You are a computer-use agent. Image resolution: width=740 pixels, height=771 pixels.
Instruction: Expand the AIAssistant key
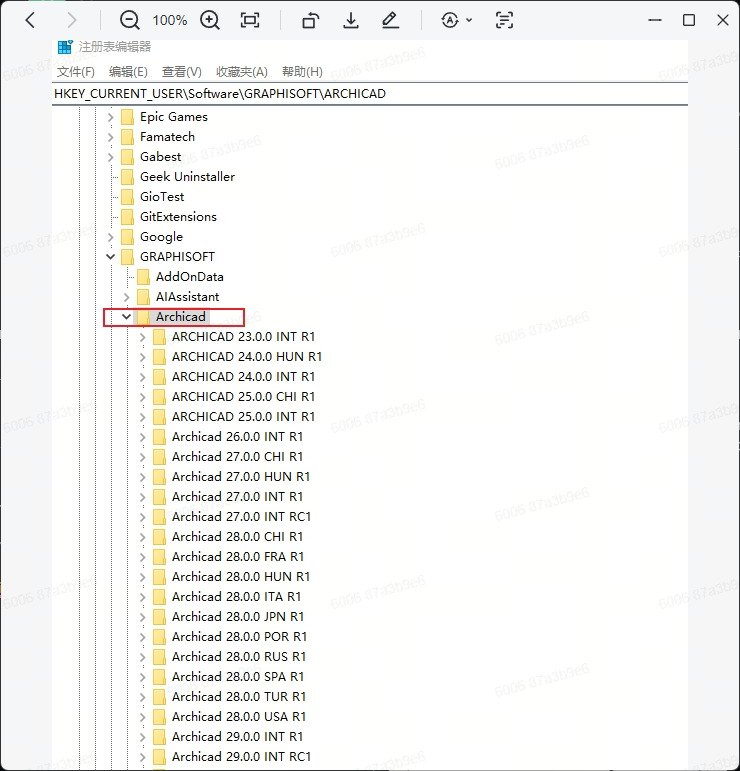point(126,297)
